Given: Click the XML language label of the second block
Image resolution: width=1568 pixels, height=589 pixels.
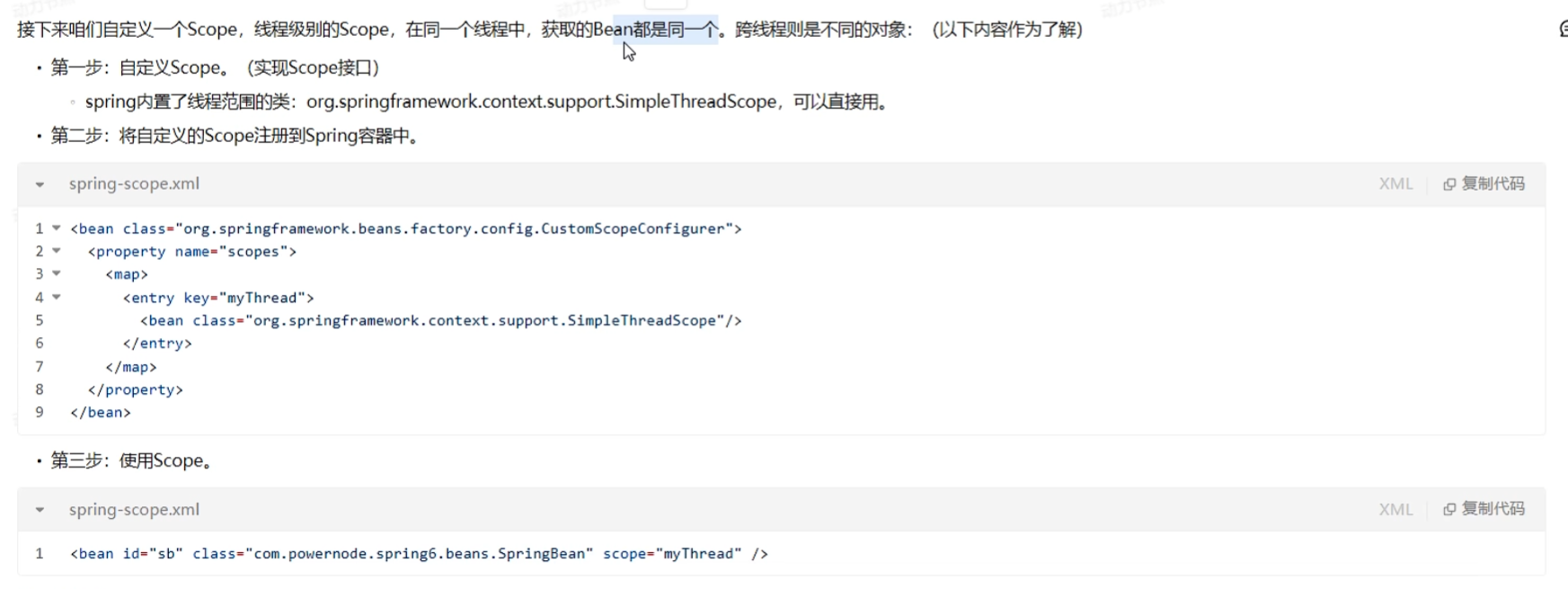Looking at the screenshot, I should 1395,509.
